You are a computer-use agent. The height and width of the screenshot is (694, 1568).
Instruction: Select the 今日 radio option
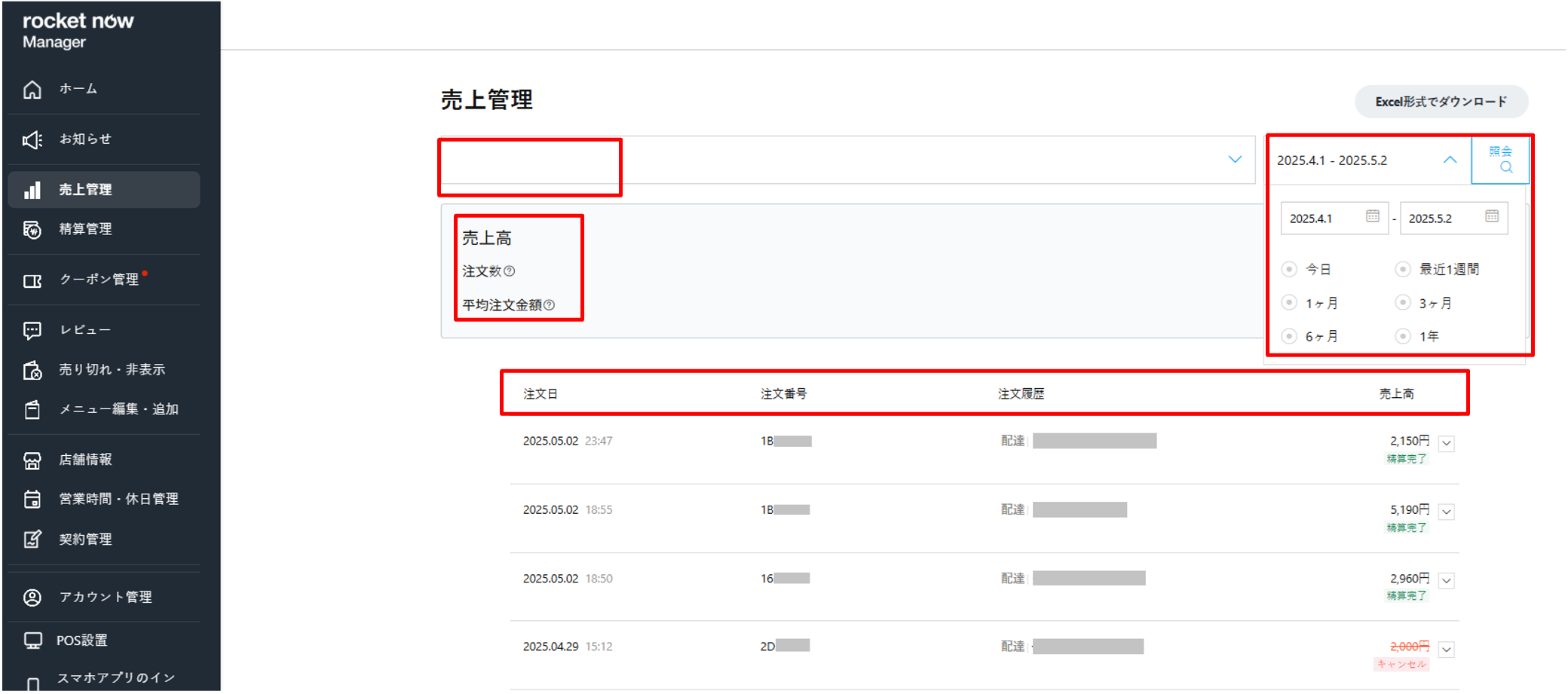(1289, 269)
